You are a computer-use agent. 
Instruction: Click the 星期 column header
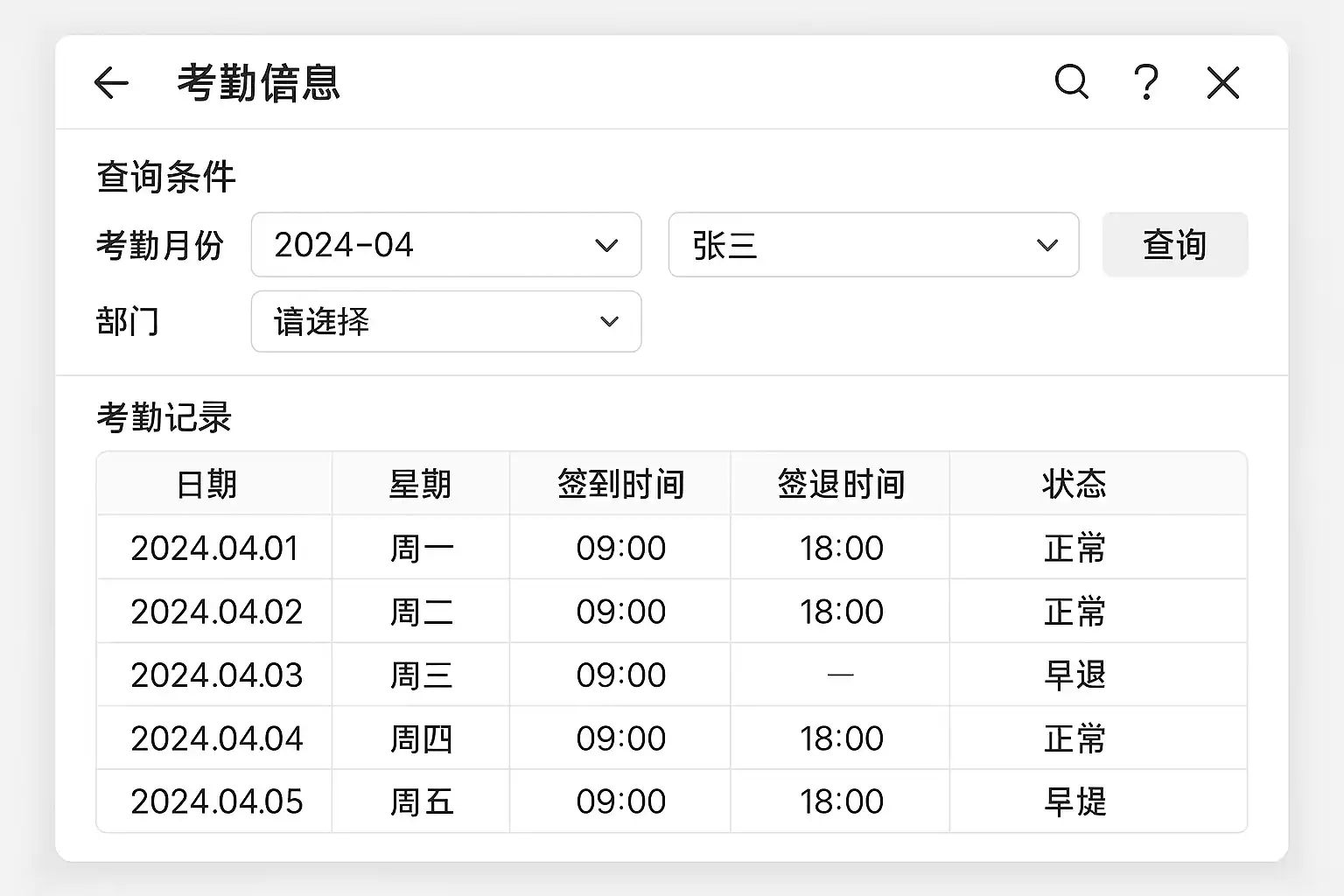420,484
